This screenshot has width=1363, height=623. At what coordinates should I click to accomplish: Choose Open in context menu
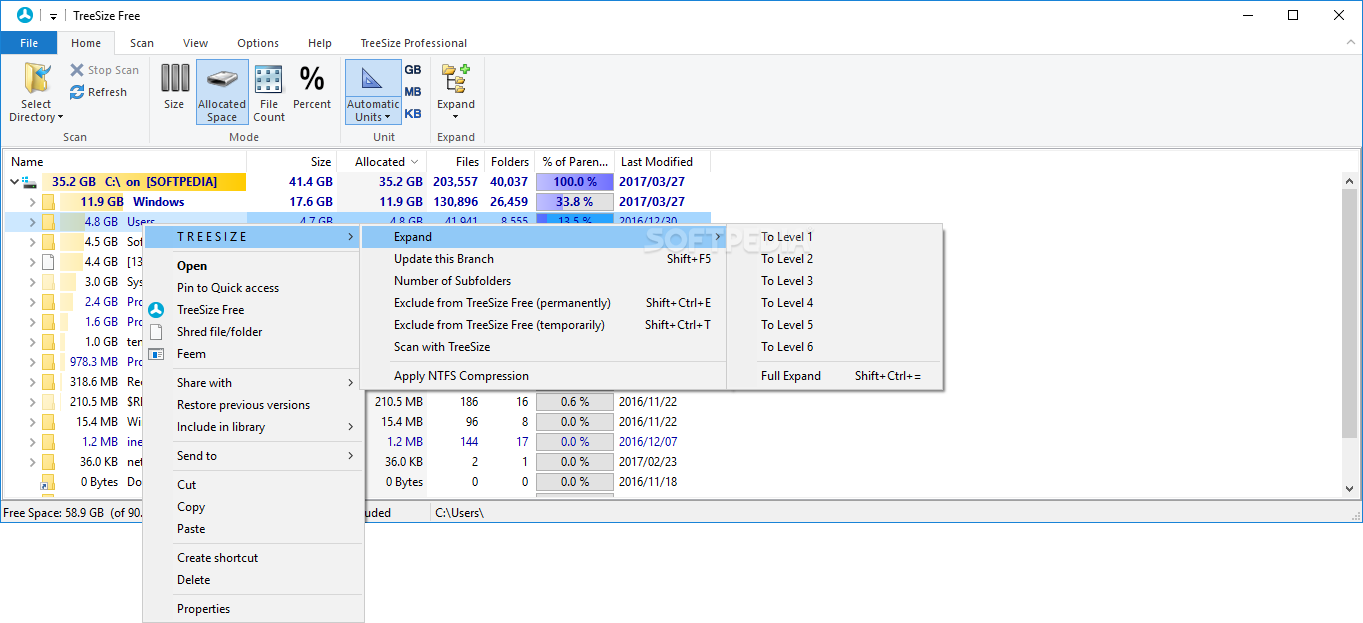pos(252,266)
